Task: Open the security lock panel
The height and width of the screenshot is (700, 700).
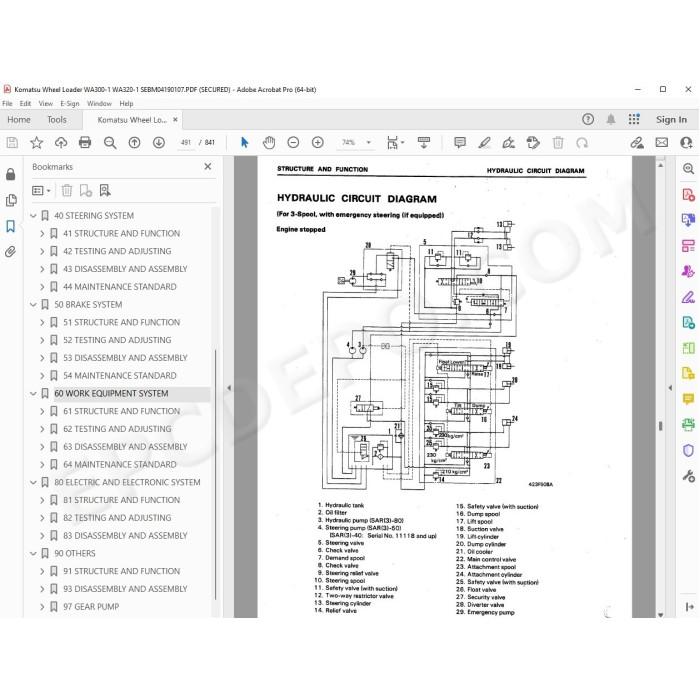Action: tap(11, 174)
